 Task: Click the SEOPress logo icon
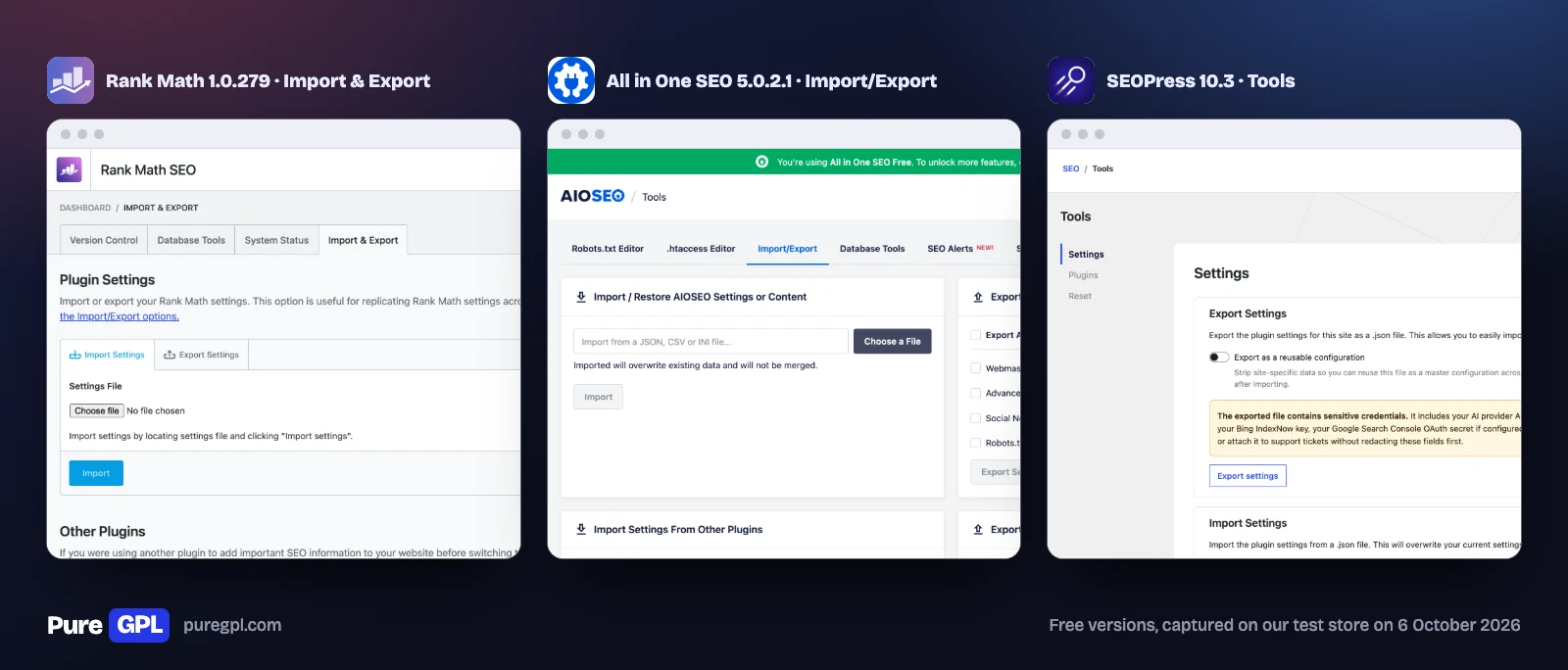(1071, 80)
